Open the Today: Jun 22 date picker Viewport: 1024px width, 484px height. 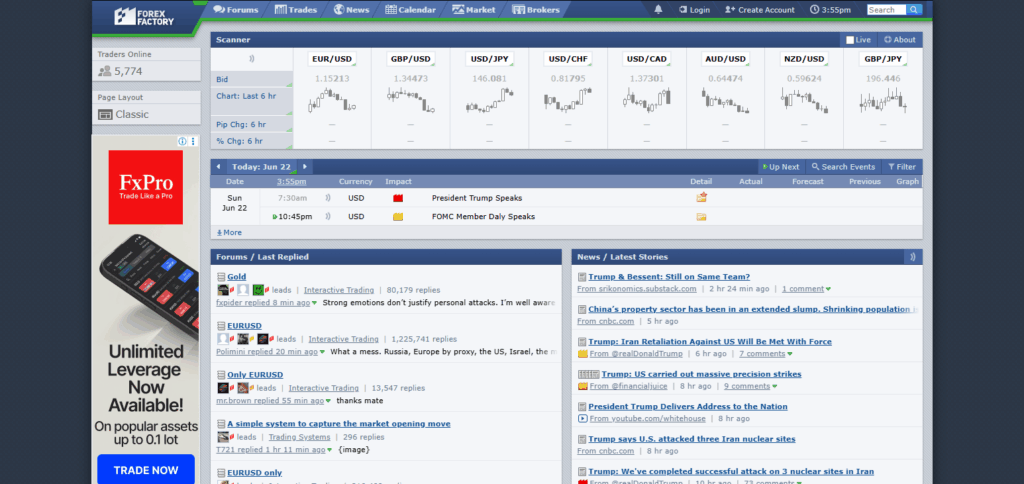[261, 167]
